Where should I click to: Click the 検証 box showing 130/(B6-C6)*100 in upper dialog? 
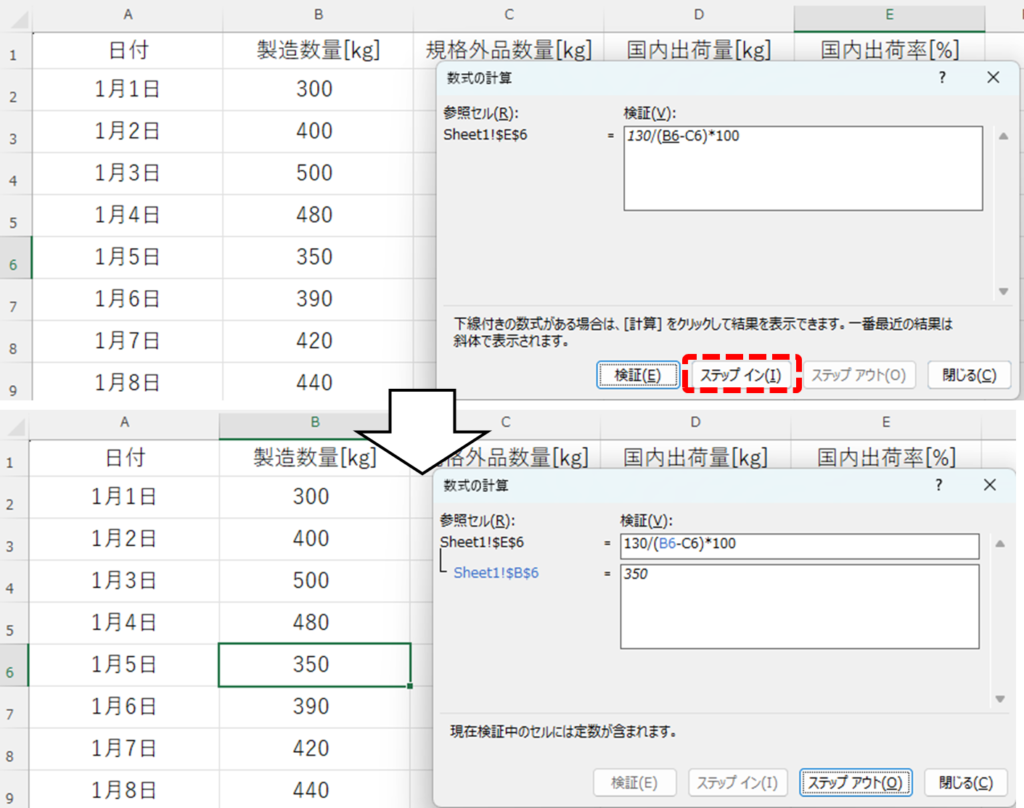802,168
